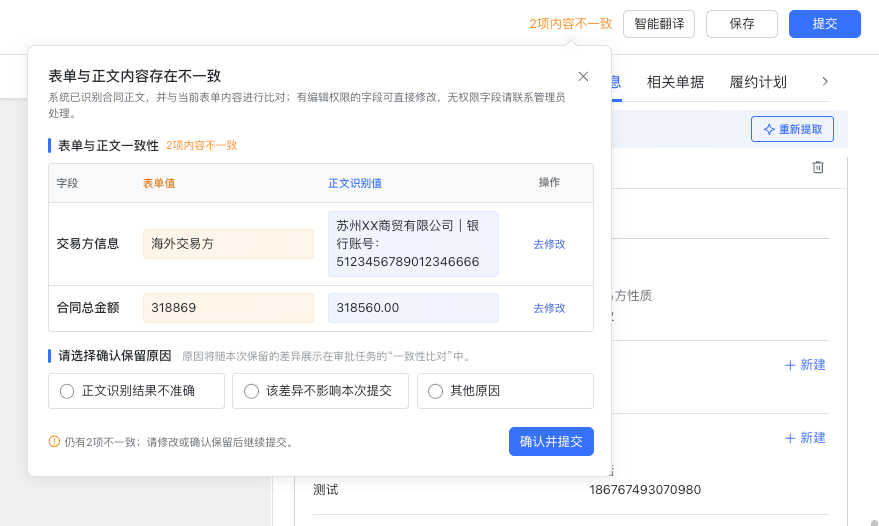Screen dimensions: 879x526
Task: Click recognized value 318560.00
Action: click(413, 308)
